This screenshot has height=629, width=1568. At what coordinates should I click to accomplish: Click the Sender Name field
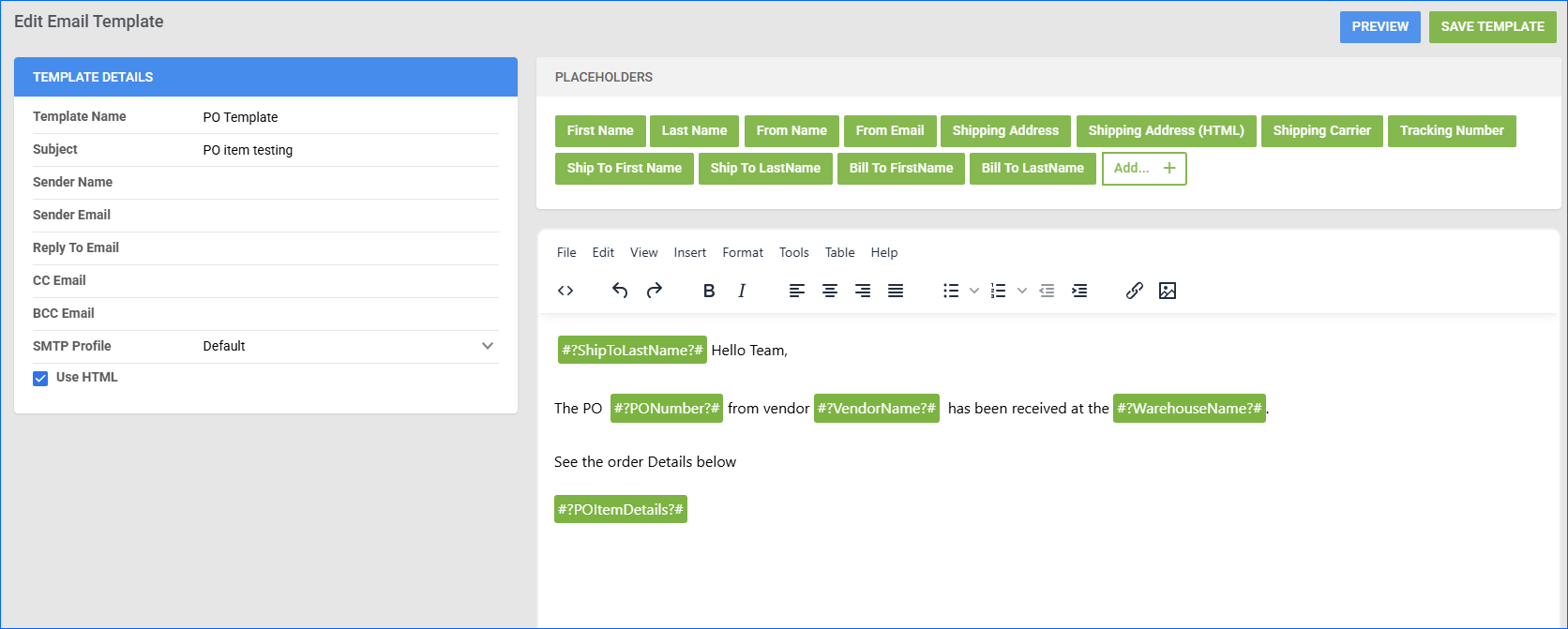pos(351,183)
